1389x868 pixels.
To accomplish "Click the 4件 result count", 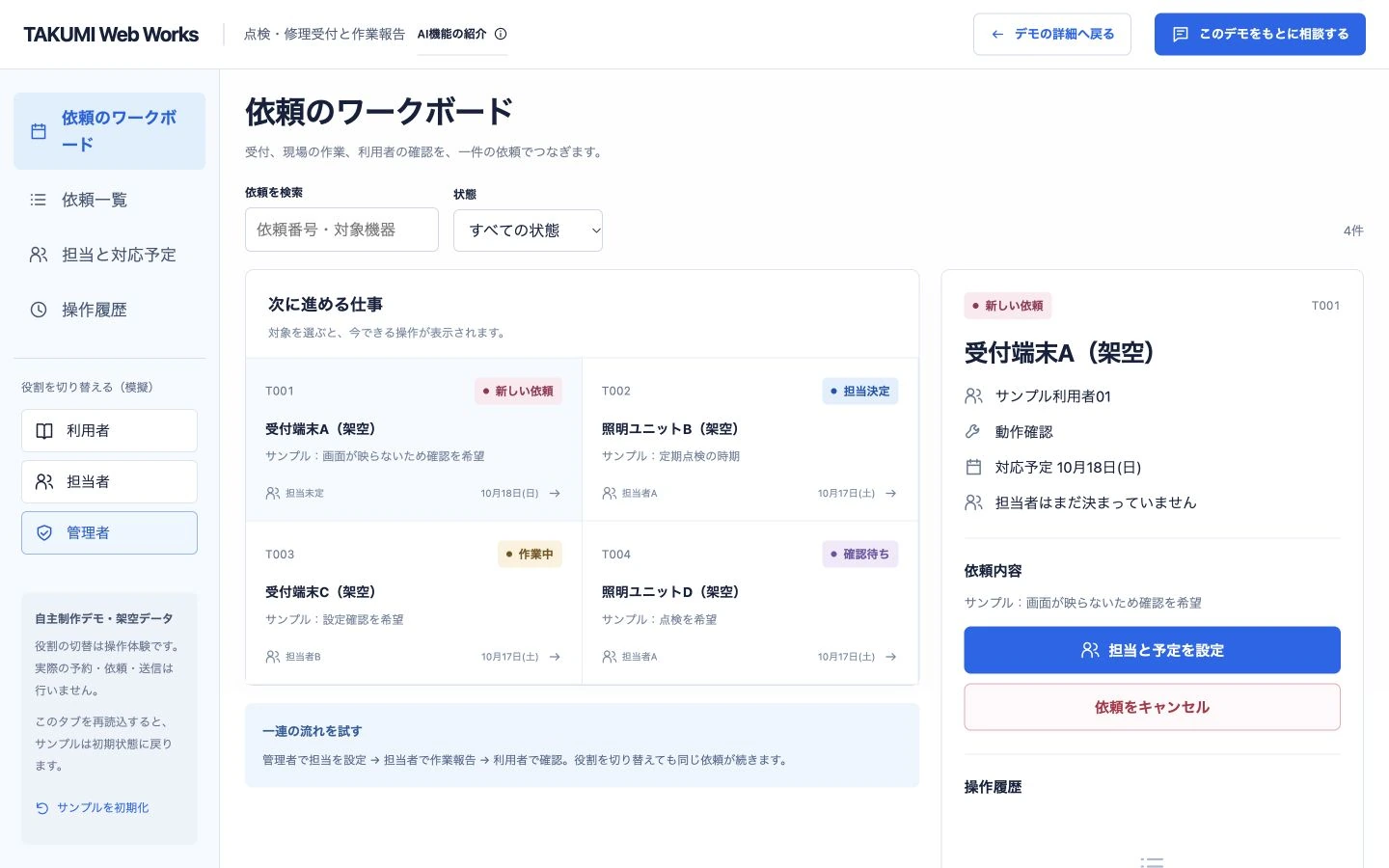I will click(1353, 231).
